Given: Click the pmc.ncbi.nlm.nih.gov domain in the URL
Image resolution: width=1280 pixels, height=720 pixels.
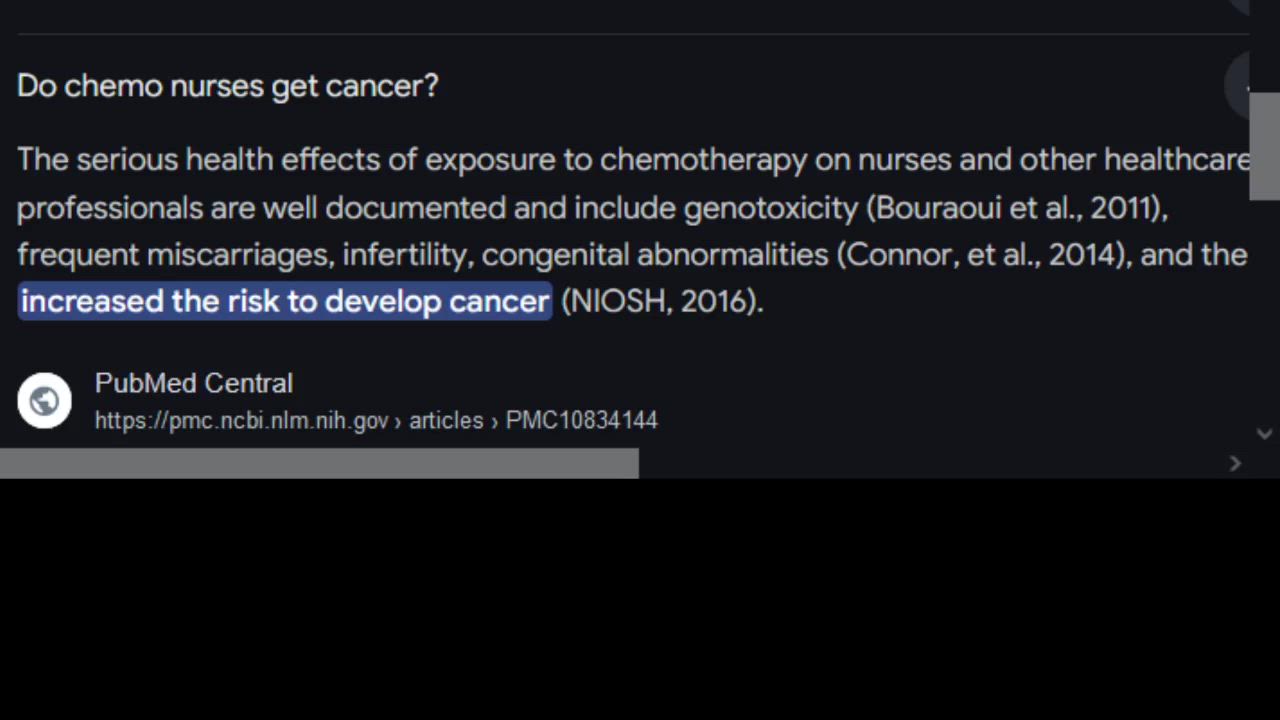Looking at the screenshot, I should coord(241,420).
